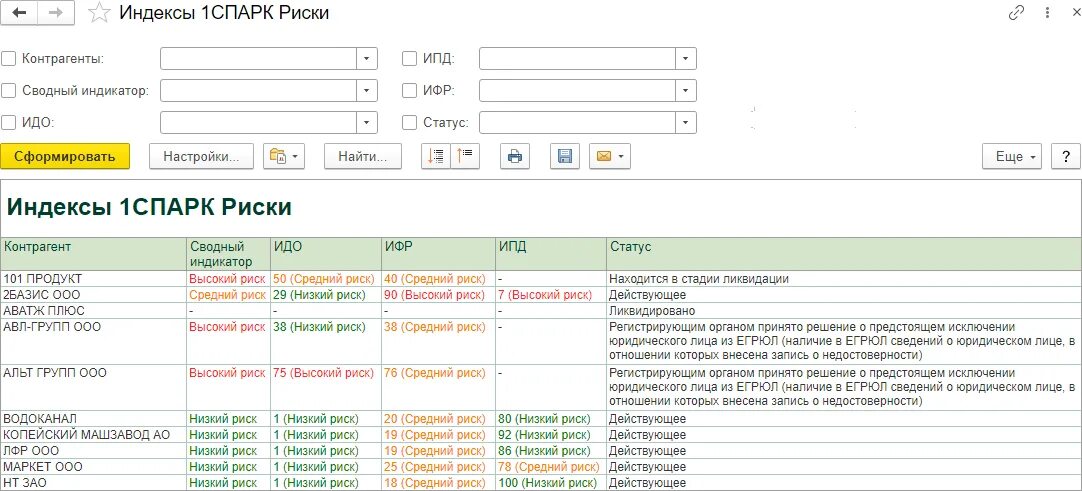The height and width of the screenshot is (491, 1082).
Task: Click the 92 (Низкий риск) ИПД value
Action: (544, 435)
